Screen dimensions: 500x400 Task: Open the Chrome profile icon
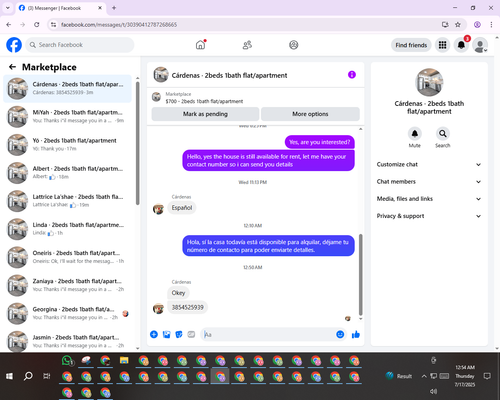point(477,25)
